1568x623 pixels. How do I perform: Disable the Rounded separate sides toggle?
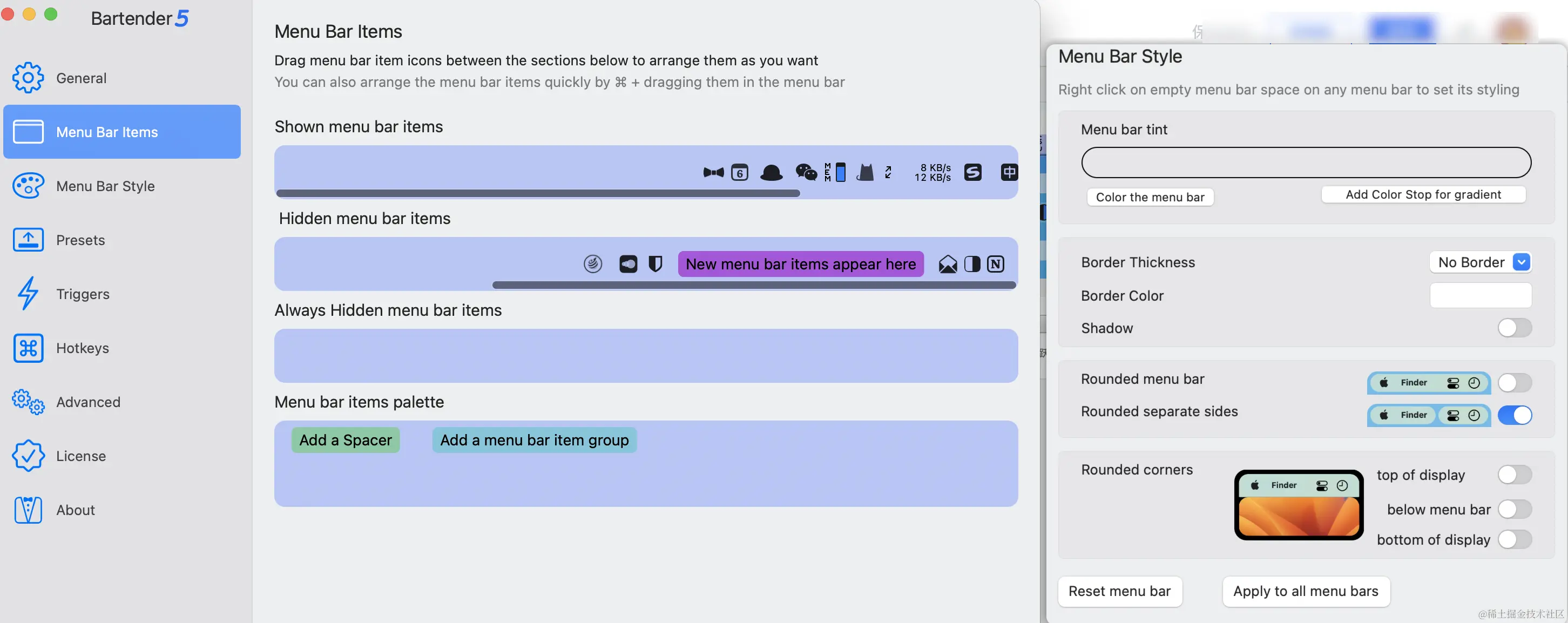(1516, 415)
